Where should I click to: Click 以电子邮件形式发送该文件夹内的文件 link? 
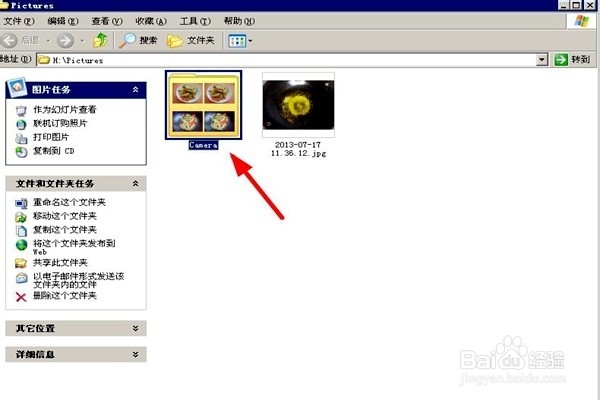pos(78,280)
